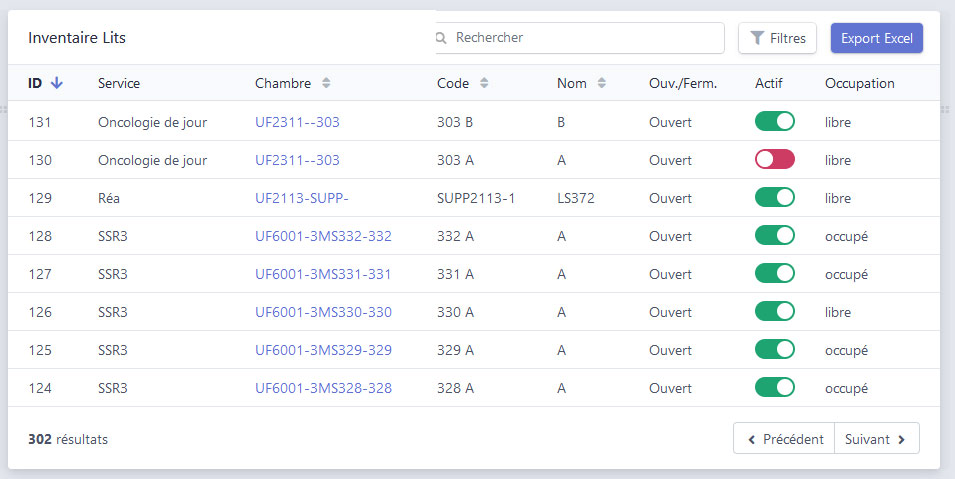Click the Code column header label
The width and height of the screenshot is (955, 479).
click(x=453, y=83)
